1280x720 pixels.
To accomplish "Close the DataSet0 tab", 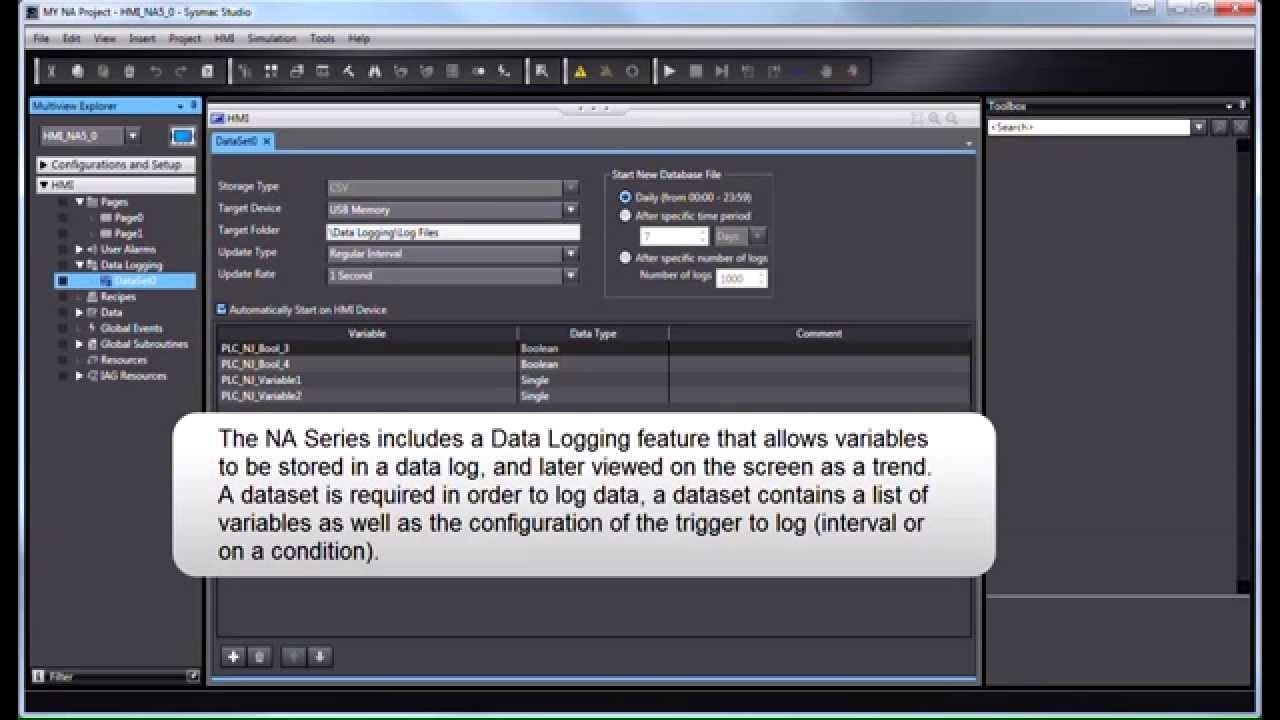I will coord(267,142).
